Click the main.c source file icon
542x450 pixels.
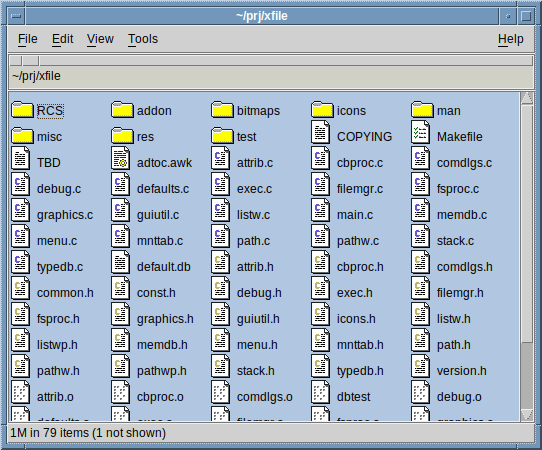pyautogui.click(x=320, y=210)
